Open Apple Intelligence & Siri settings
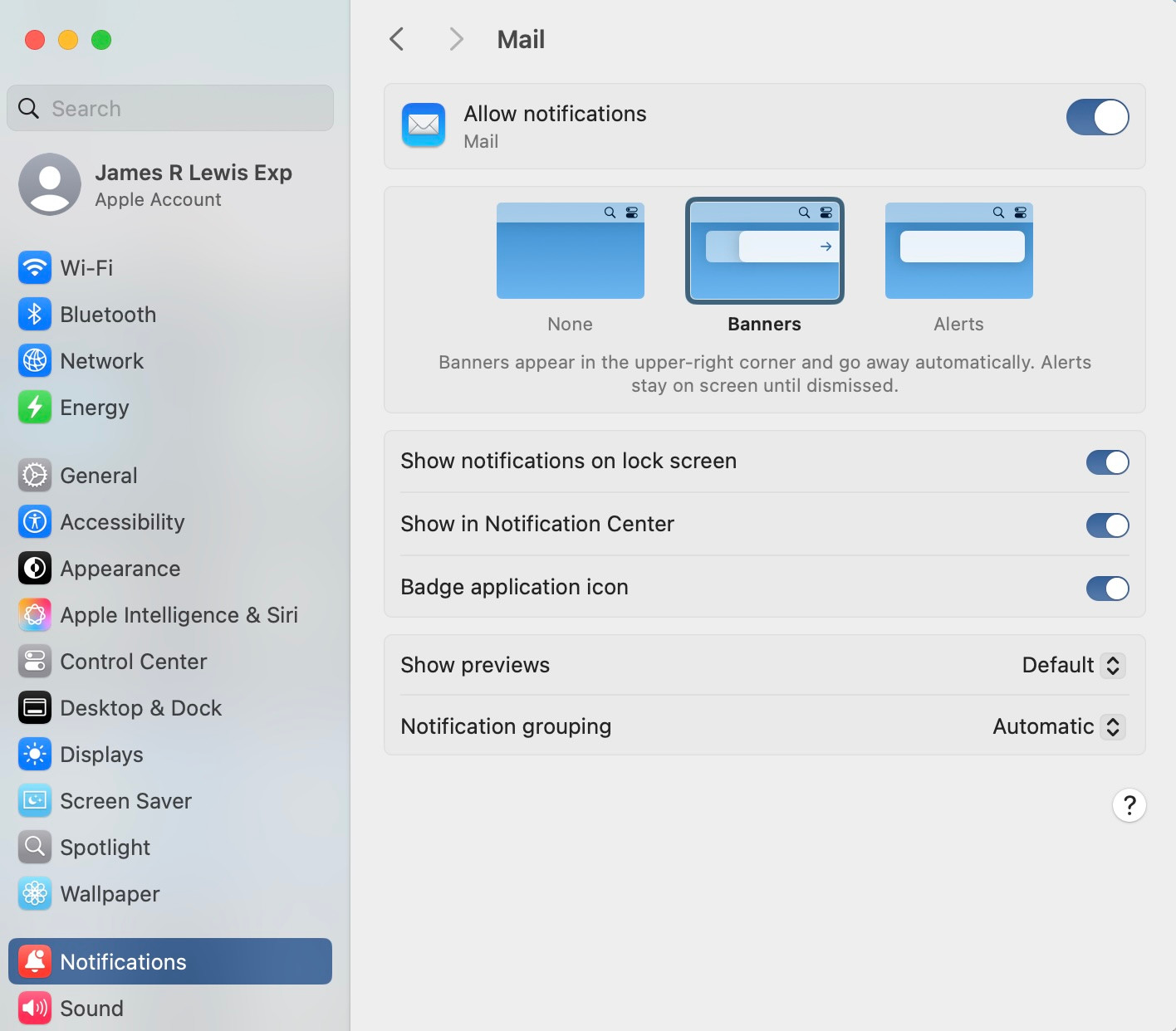 170,615
